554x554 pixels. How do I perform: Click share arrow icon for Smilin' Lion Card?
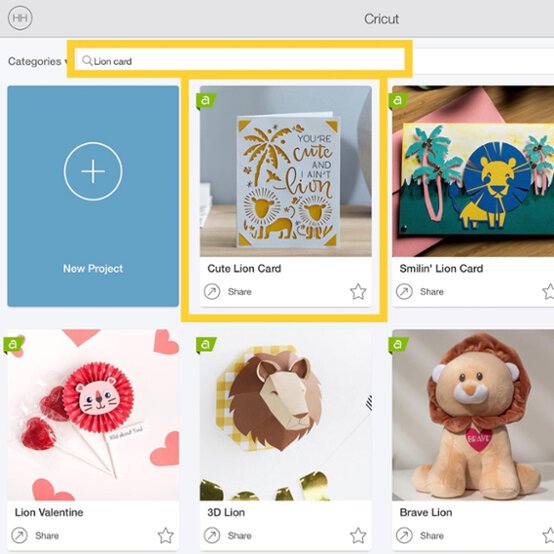tap(404, 291)
